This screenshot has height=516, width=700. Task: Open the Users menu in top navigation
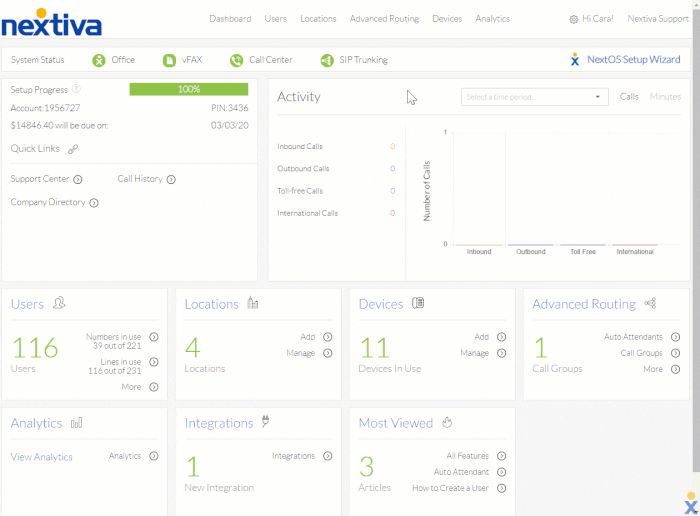click(275, 19)
